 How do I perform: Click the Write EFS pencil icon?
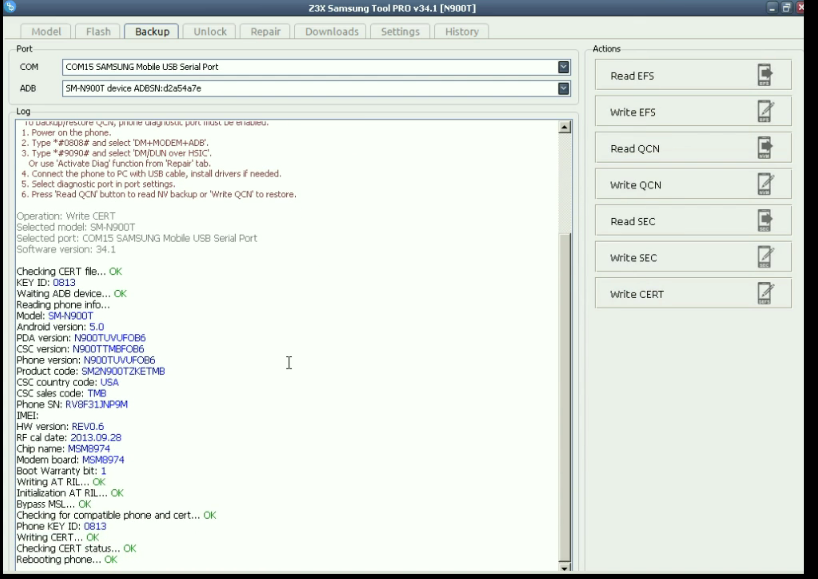pos(765,111)
